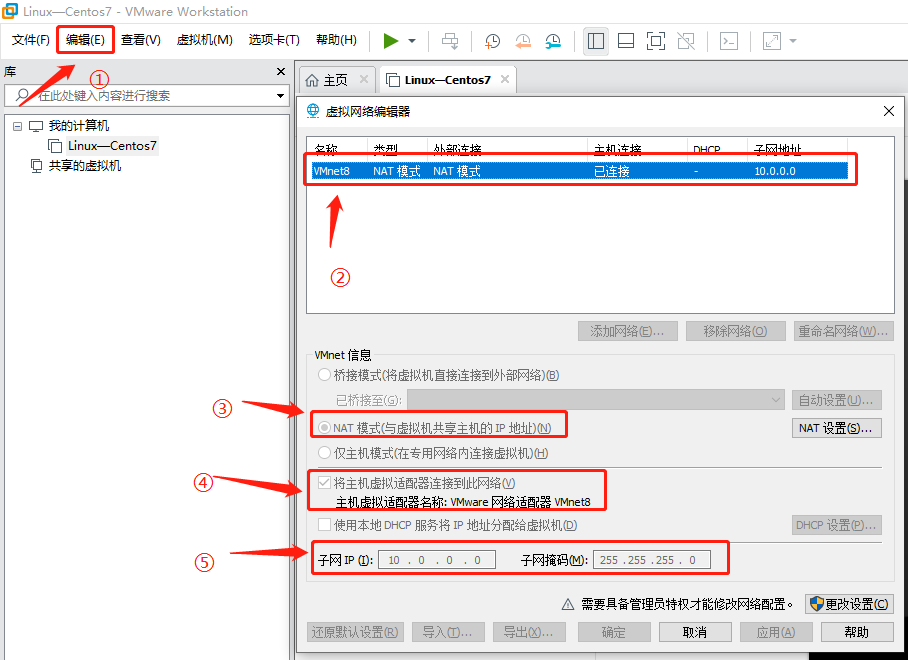The image size is (908, 660).
Task: Select 共享的虚拟机 in the library
Action: (x=85, y=166)
